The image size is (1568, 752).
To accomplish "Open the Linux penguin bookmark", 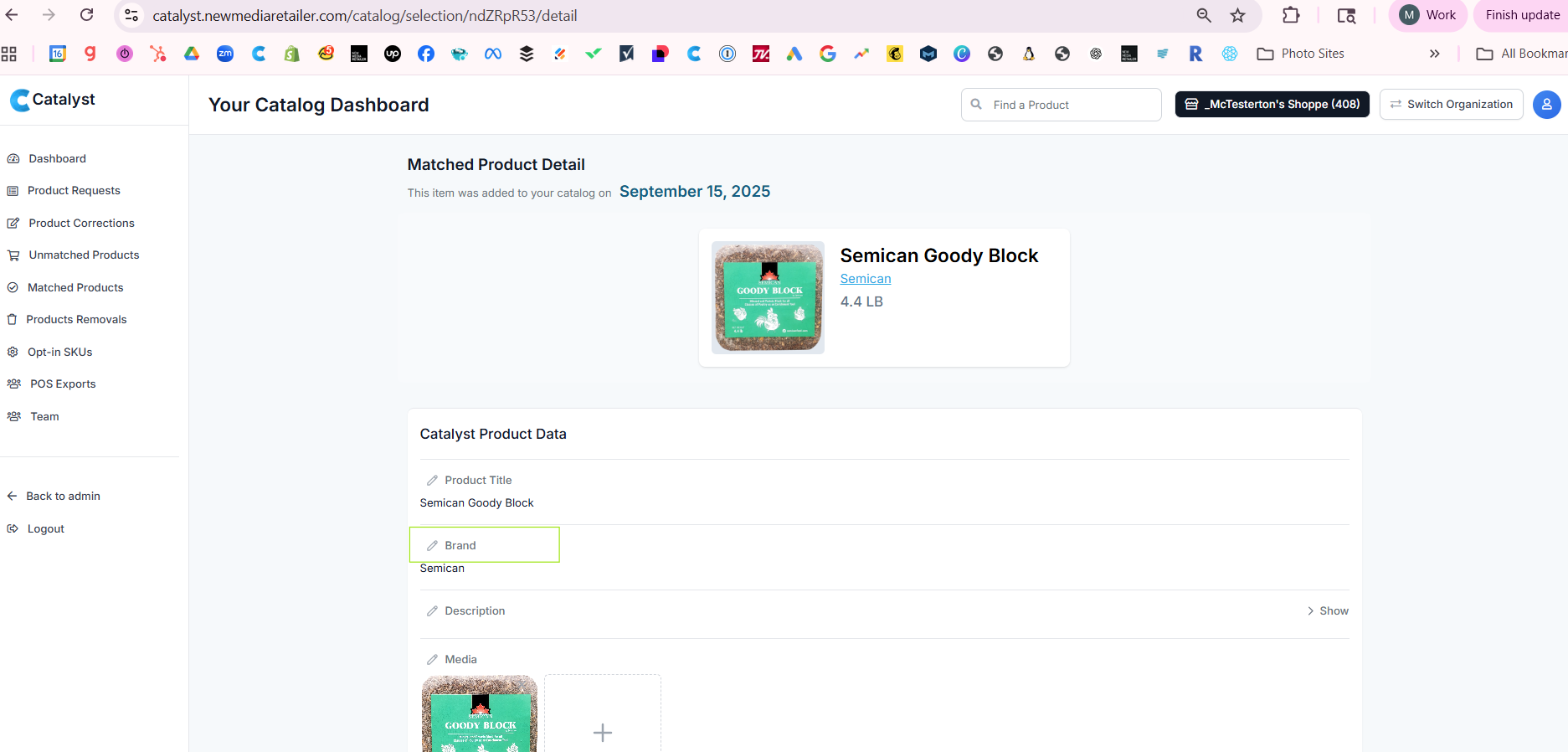I will tap(1029, 54).
